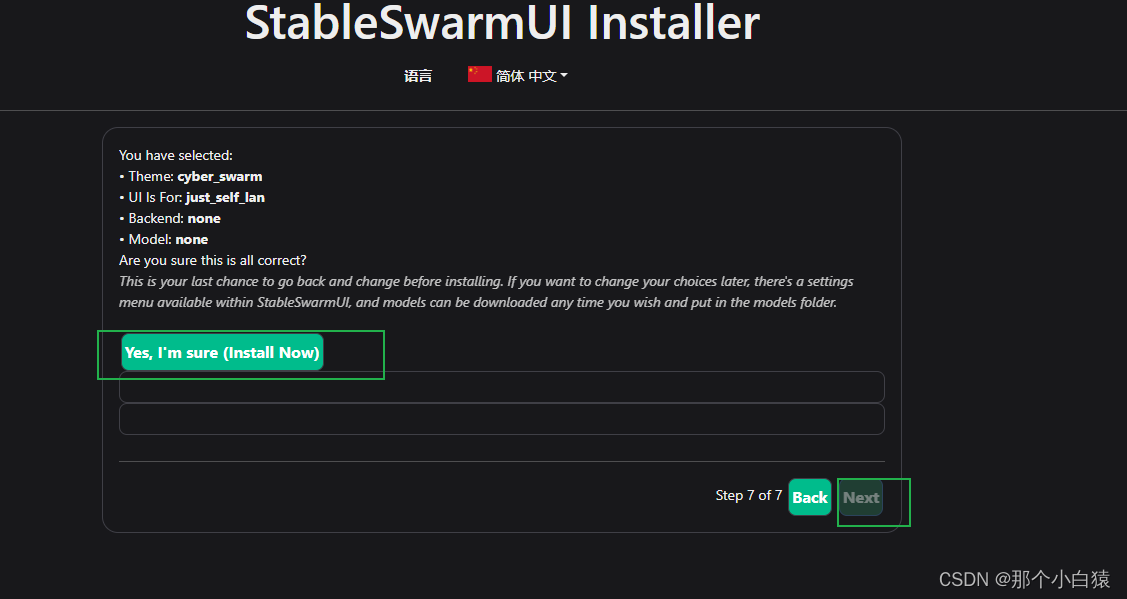Click the StableSwarmUI Installer title

pyautogui.click(x=502, y=23)
